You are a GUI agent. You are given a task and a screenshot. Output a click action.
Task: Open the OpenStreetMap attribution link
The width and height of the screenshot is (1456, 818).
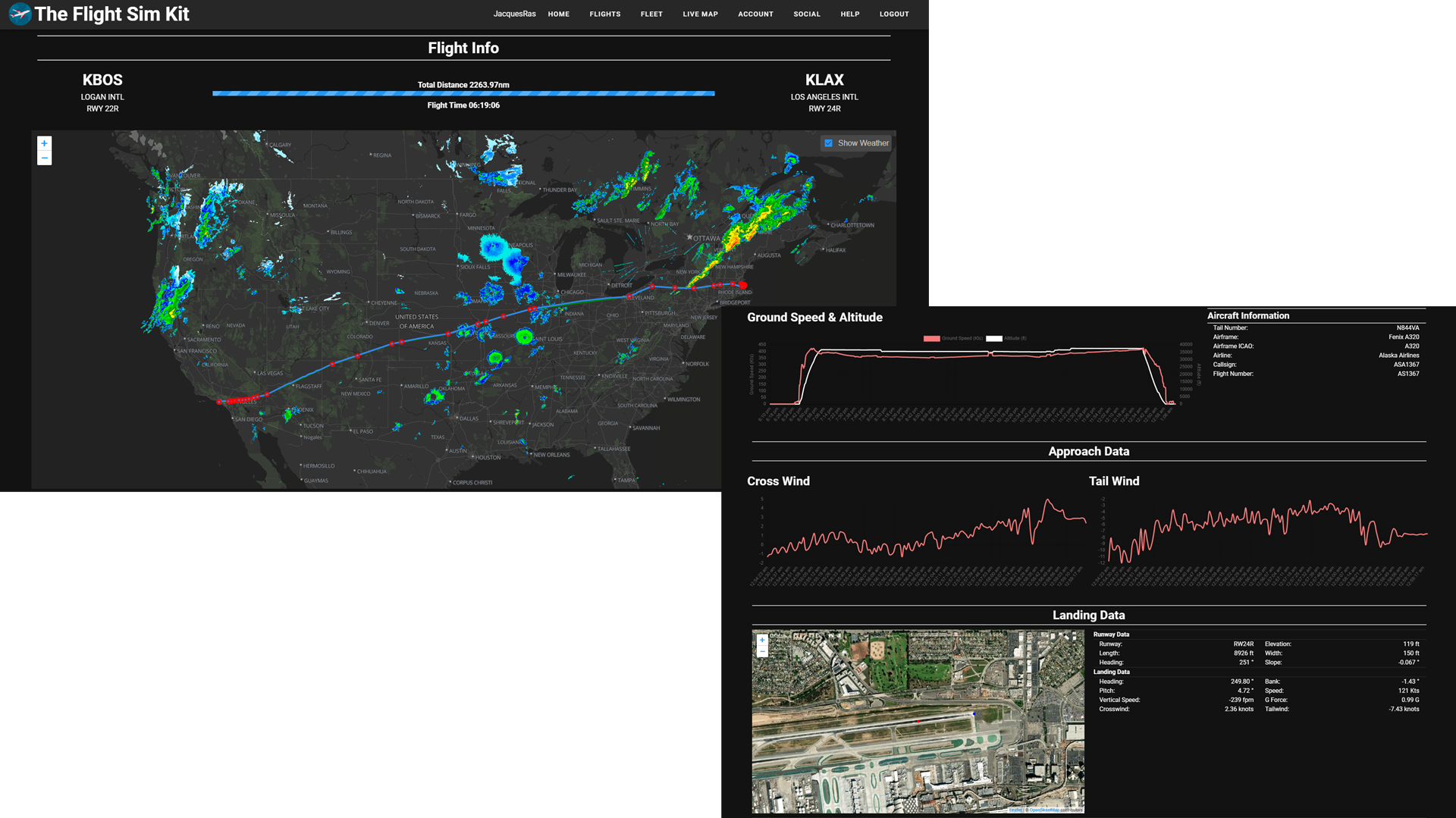(1043, 810)
